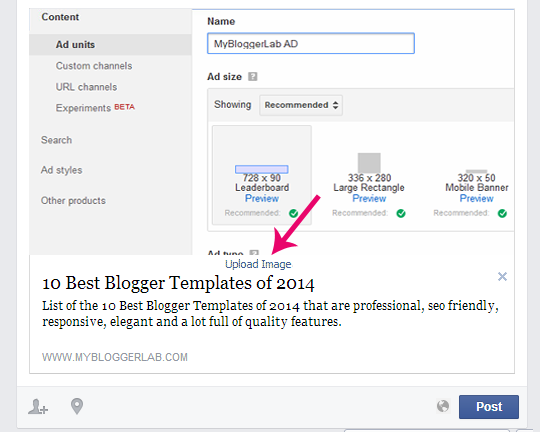Click the tag people icon

click(x=38, y=407)
